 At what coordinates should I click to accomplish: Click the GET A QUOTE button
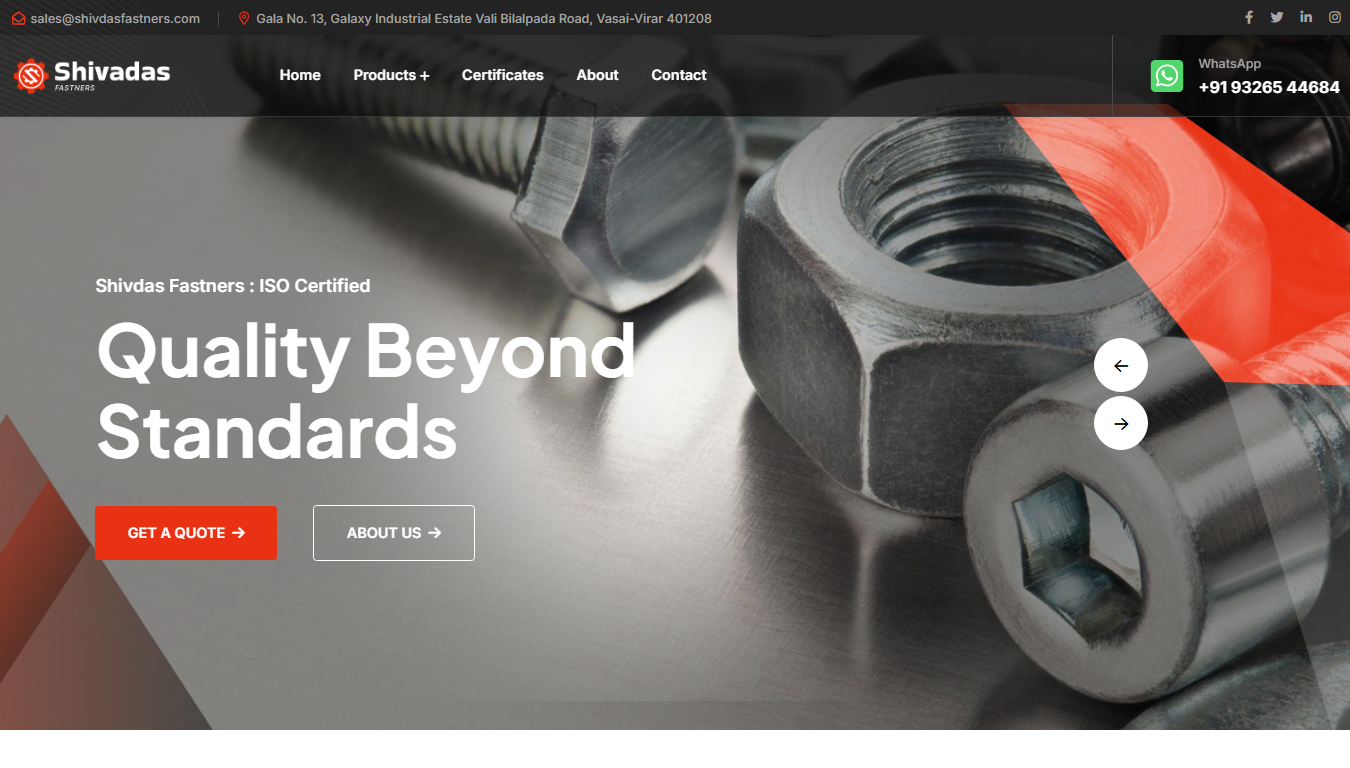click(x=186, y=533)
